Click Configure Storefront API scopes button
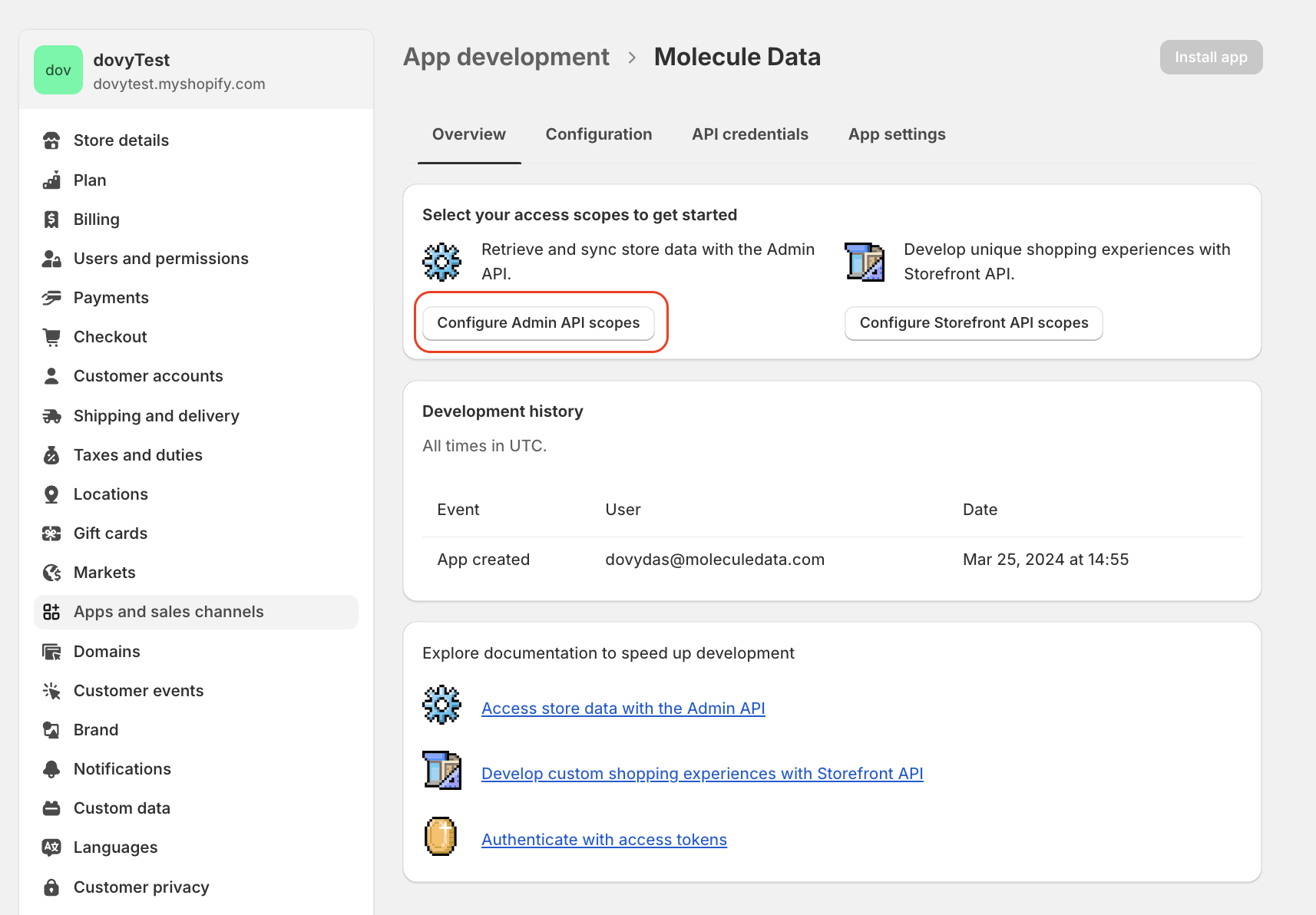Screen dimensions: 1316x915 pos(973,323)
